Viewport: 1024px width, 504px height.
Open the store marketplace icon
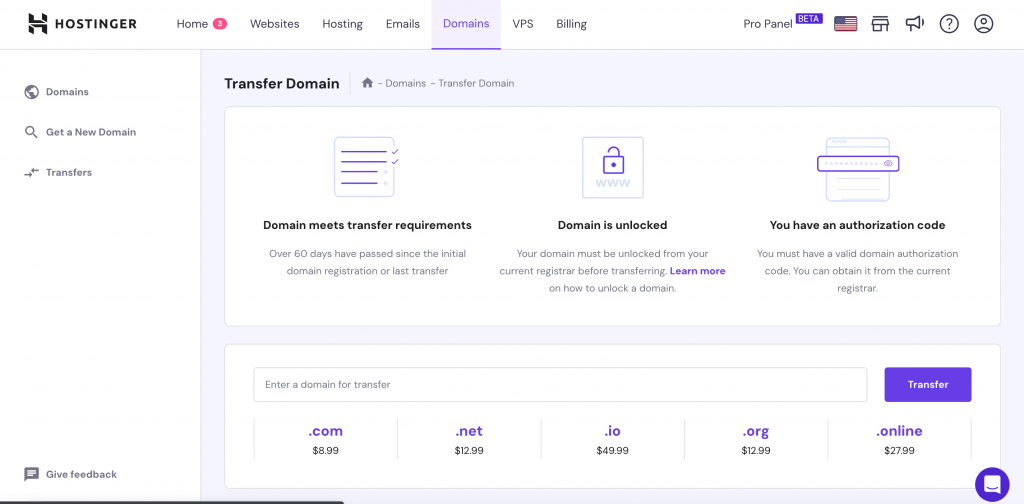tap(880, 24)
